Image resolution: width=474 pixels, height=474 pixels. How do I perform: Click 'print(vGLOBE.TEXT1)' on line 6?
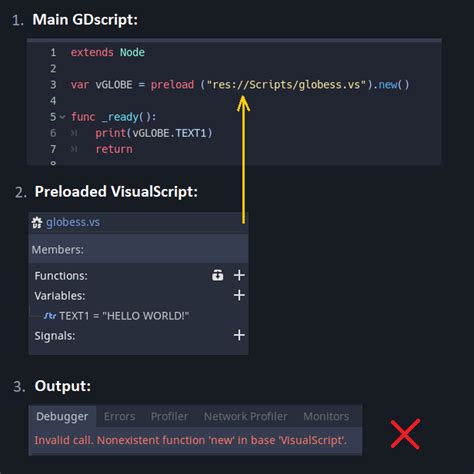154,133
